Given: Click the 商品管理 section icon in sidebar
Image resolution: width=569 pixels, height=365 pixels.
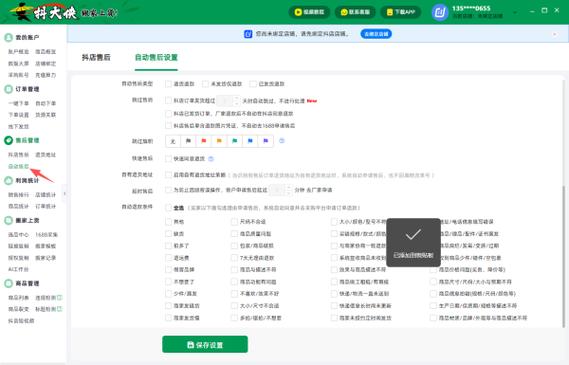Looking at the screenshot, I should (8, 283).
